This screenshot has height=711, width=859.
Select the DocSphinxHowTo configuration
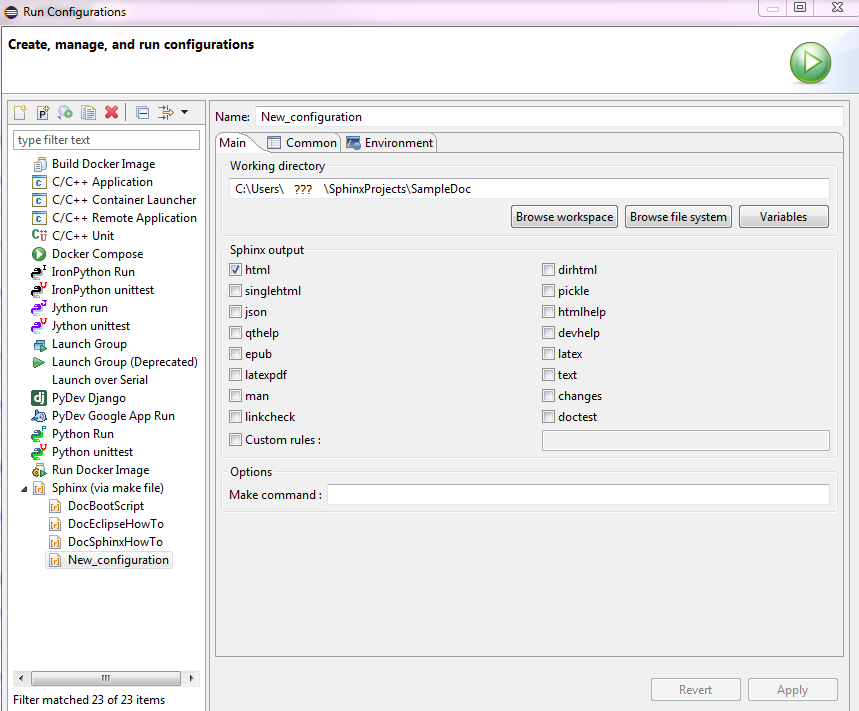click(x=115, y=542)
